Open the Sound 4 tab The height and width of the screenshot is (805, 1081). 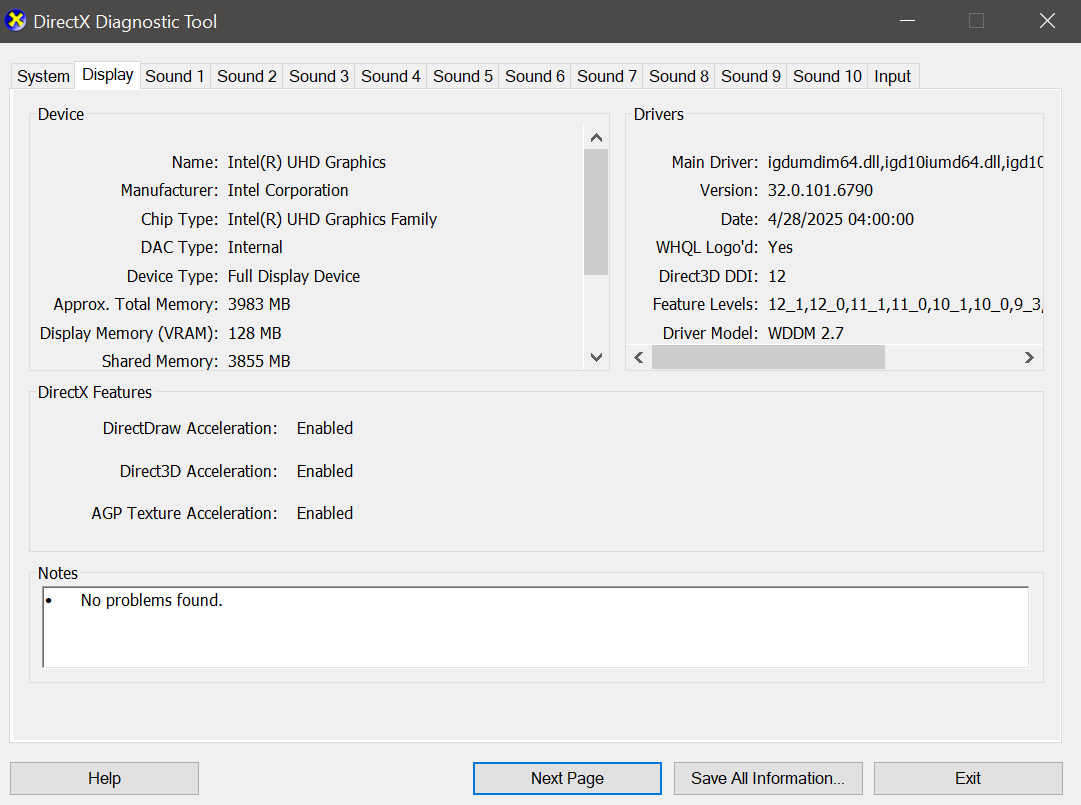pyautogui.click(x=390, y=77)
